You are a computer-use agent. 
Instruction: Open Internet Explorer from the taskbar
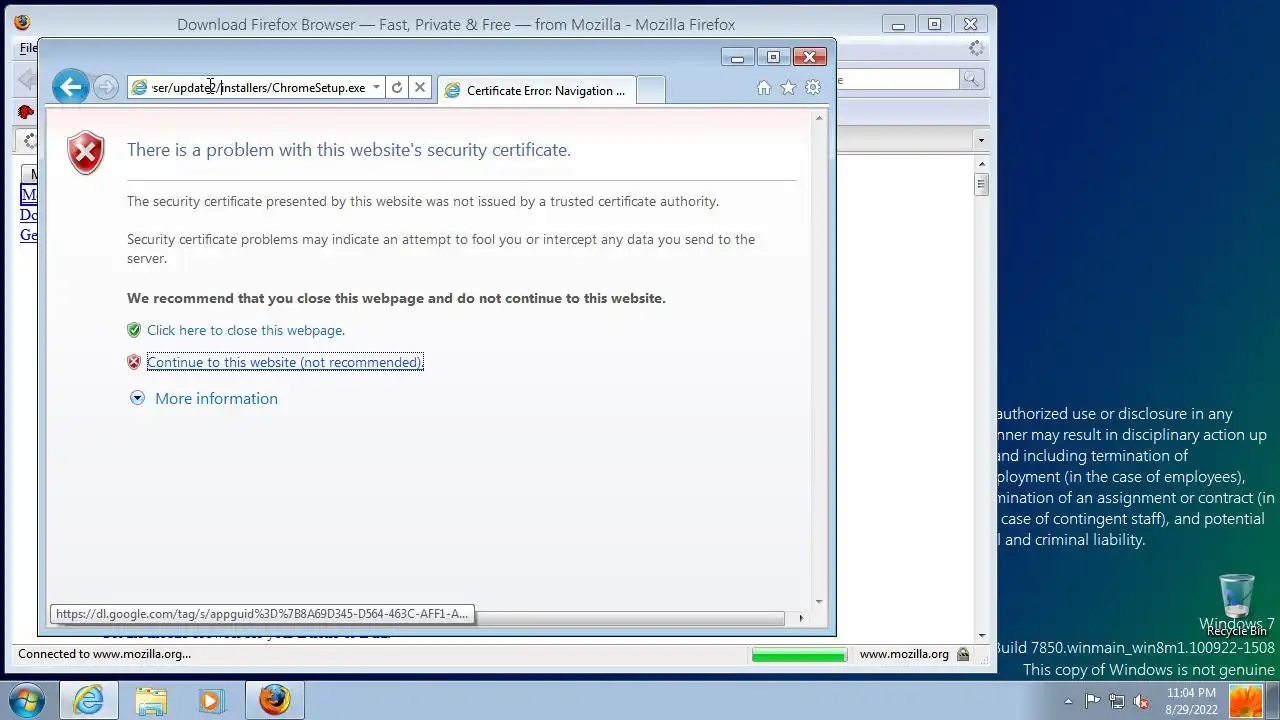click(89, 700)
